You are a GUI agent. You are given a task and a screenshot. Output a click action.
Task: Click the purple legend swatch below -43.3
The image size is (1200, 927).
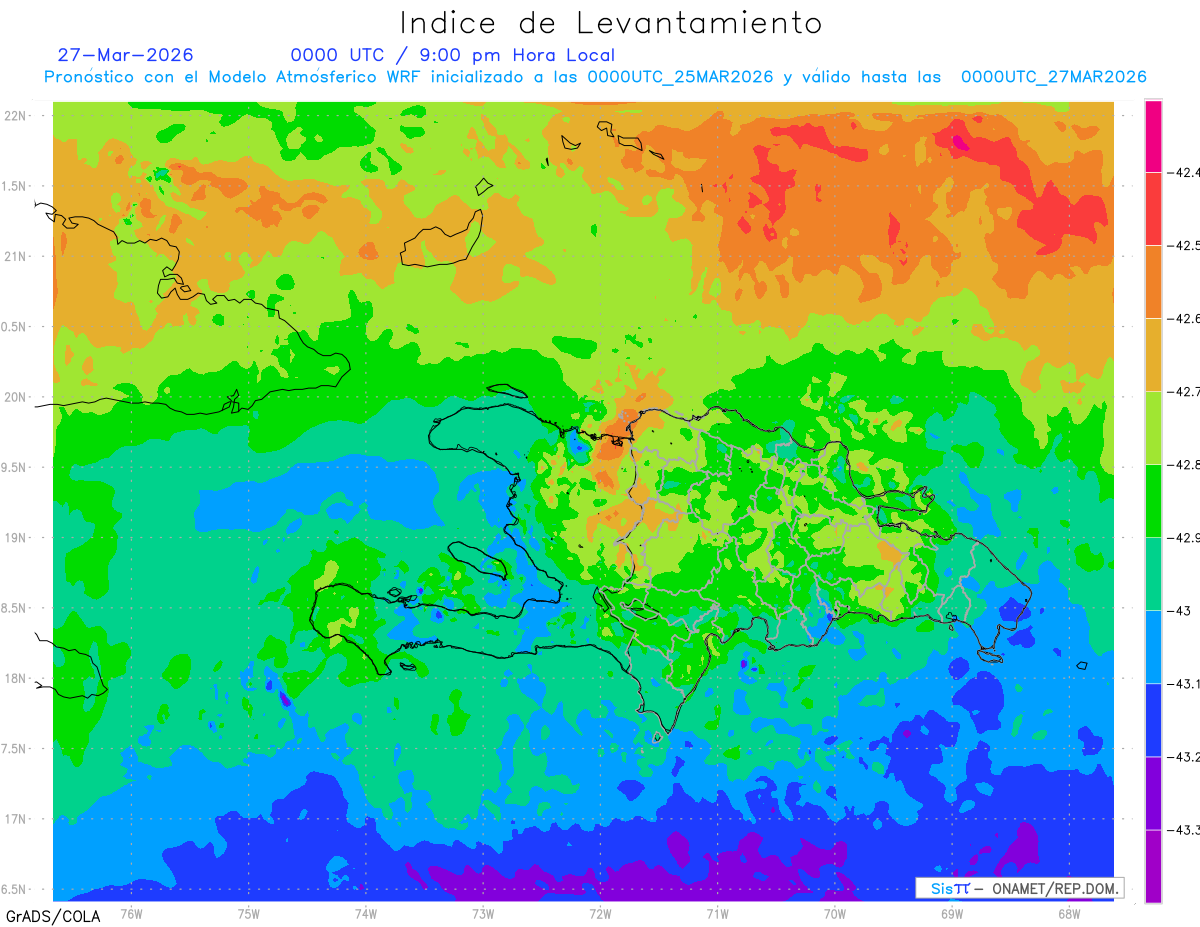click(1153, 866)
